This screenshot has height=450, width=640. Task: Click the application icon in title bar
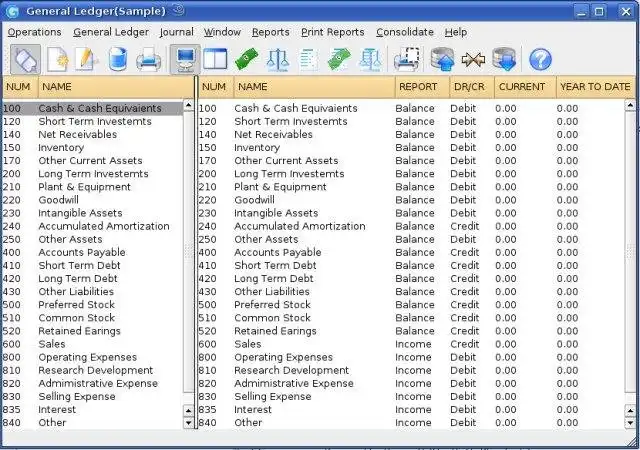tap(13, 11)
